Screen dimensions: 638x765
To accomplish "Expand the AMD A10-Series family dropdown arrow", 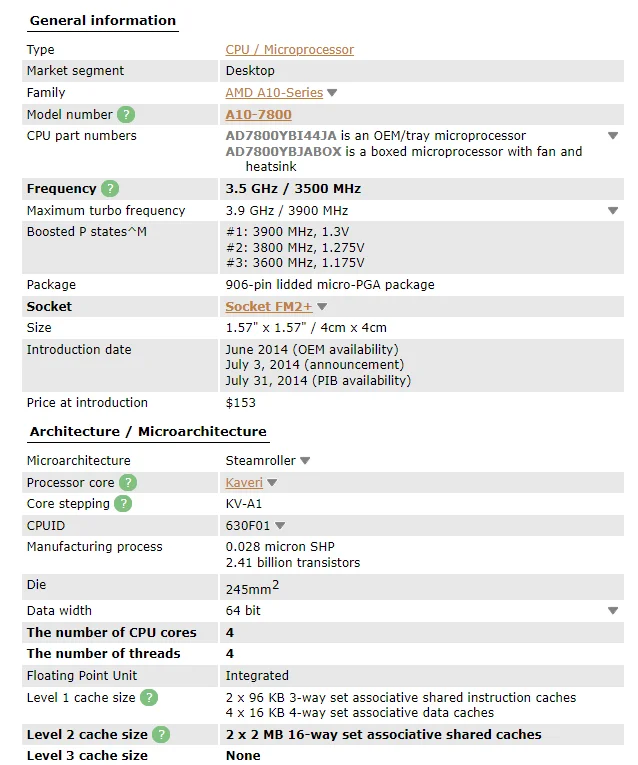I will (332, 93).
